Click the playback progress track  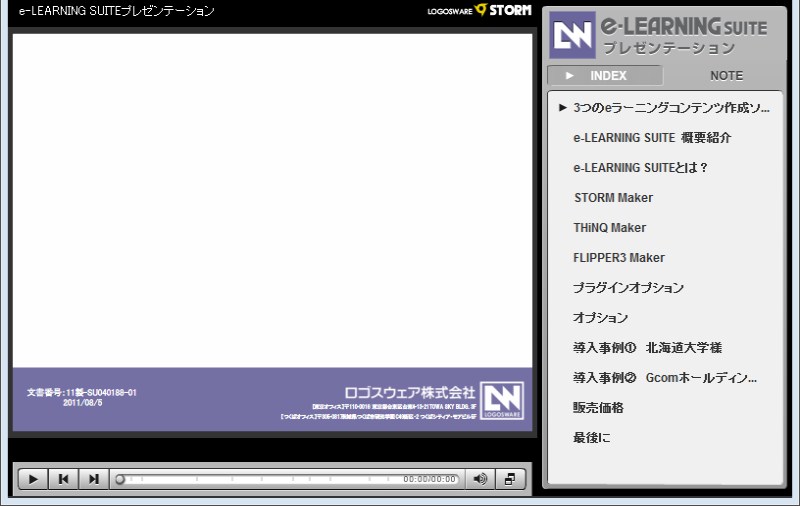286,479
